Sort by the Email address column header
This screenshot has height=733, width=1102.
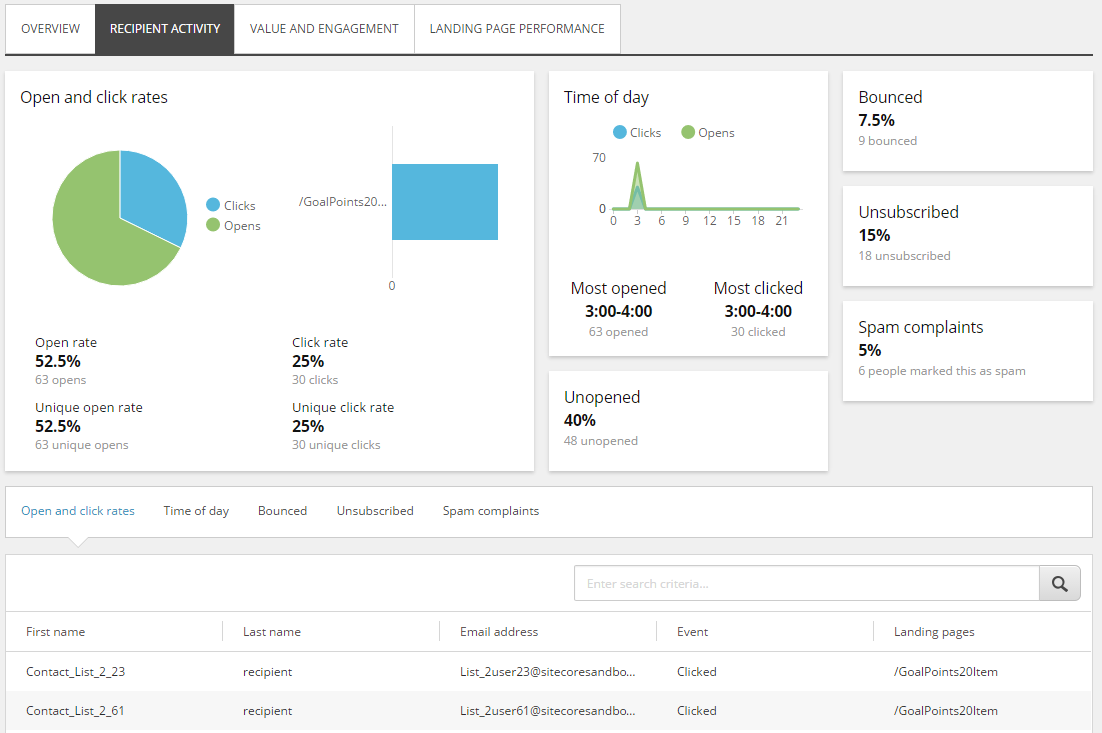click(499, 632)
